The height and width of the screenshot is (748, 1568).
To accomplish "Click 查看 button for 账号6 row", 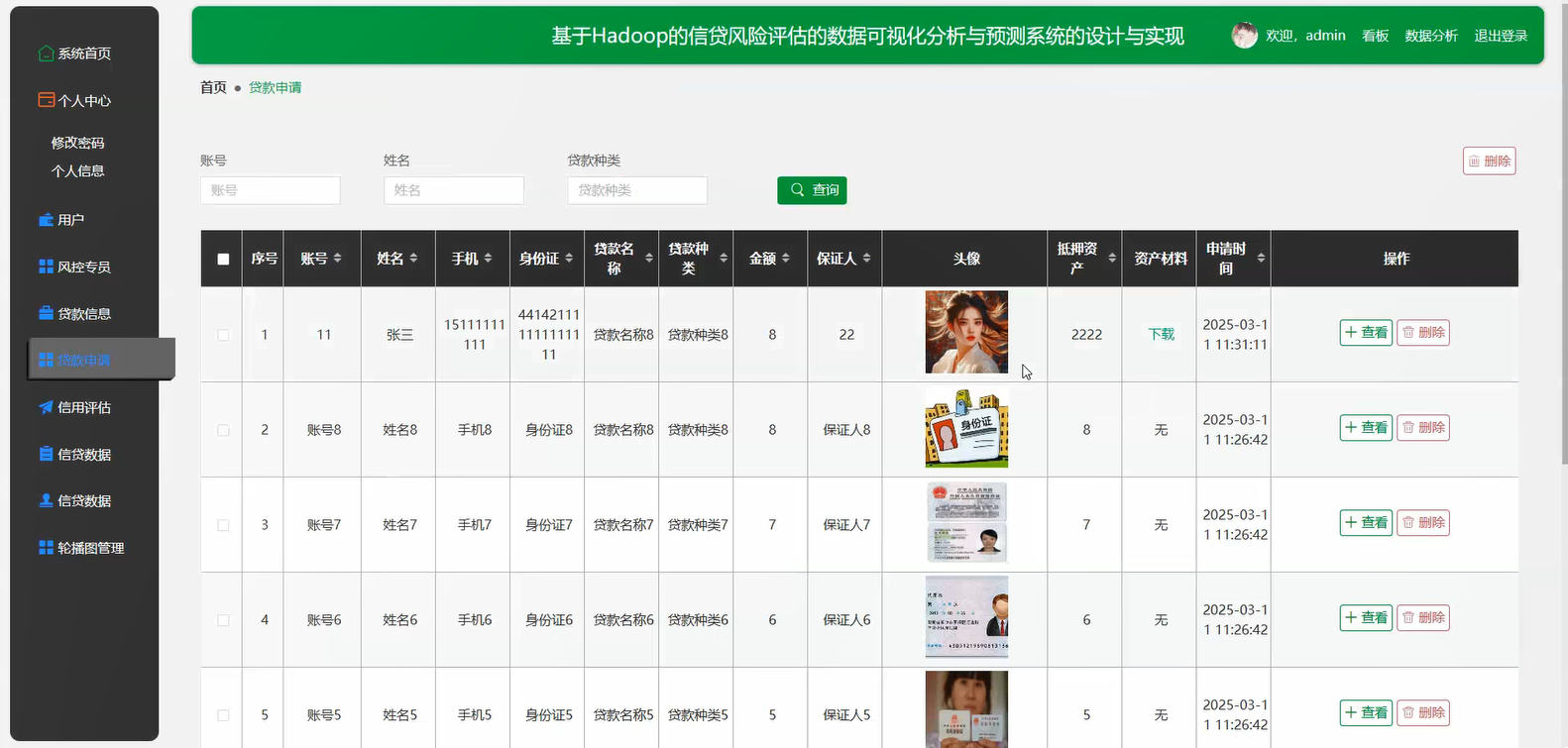I will click(x=1366, y=618).
